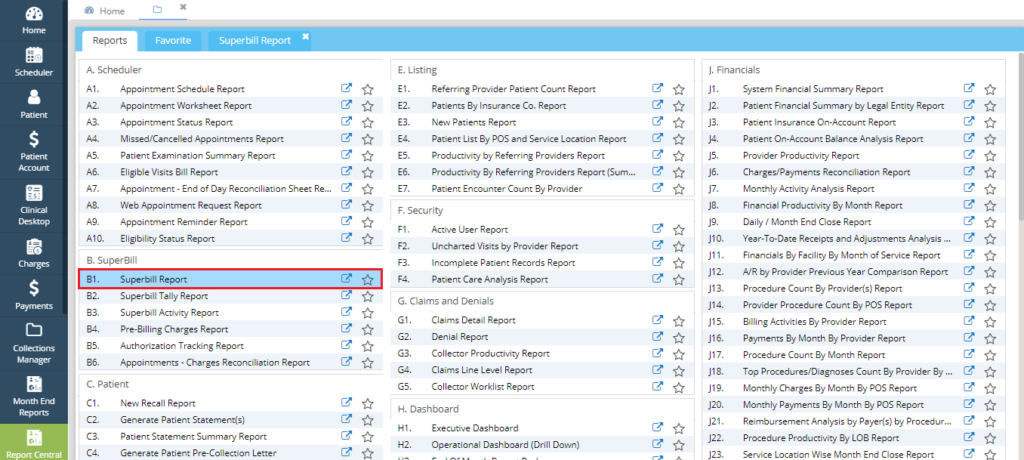Select Report Central in the sidebar
Screen dimensions: 1024x460
33,443
